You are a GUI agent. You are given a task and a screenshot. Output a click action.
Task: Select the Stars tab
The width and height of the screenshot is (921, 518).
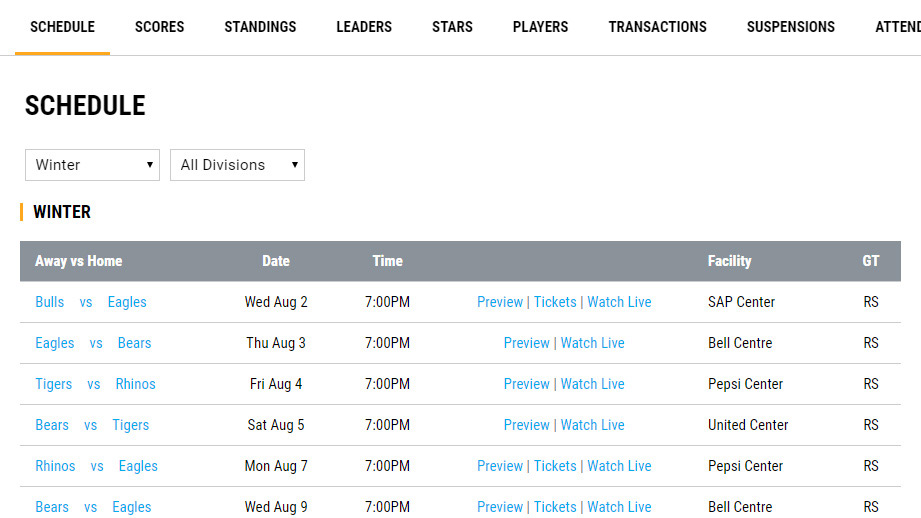452,27
